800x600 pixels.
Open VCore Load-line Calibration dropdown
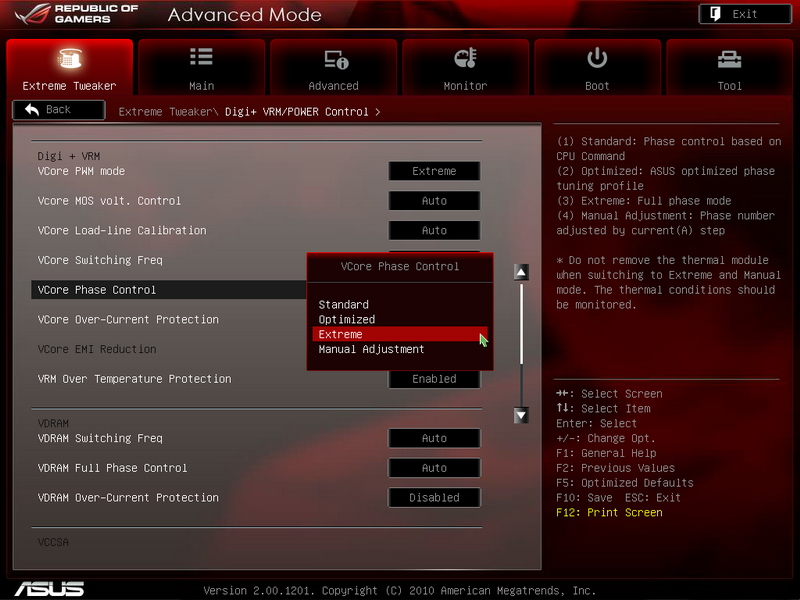pos(434,230)
